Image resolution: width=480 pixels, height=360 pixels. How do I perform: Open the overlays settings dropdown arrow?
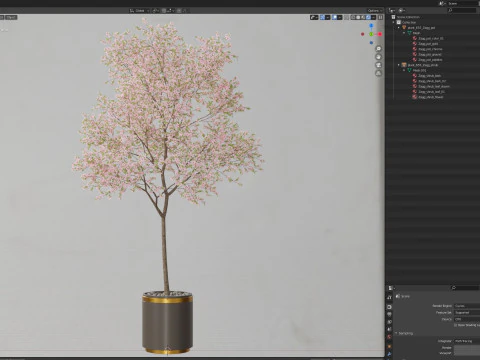click(340, 17)
